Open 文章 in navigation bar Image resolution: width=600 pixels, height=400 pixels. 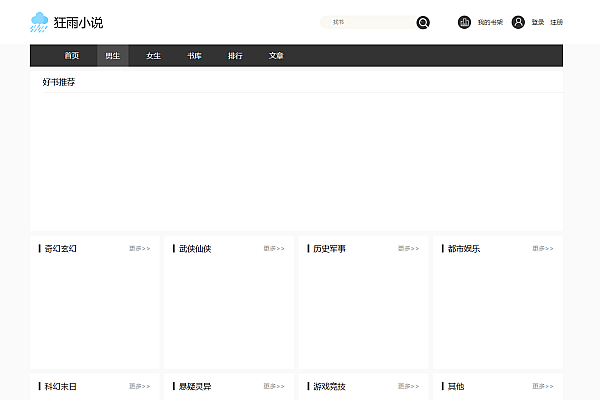click(x=276, y=56)
